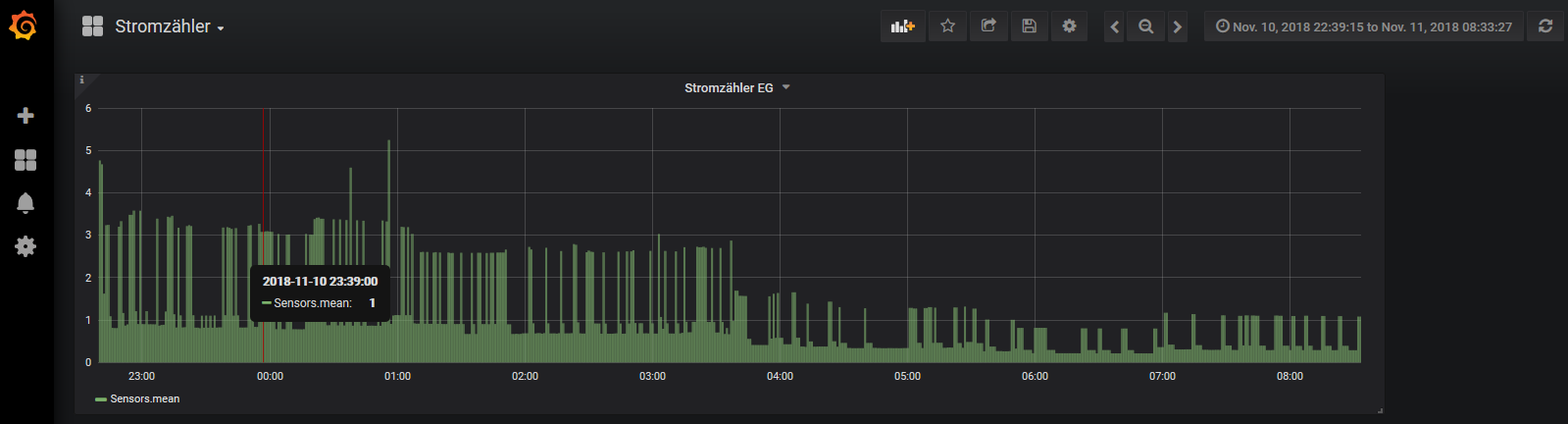Click the 08:00 x-axis label
This screenshot has width=1568, height=424.
pos(1290,376)
